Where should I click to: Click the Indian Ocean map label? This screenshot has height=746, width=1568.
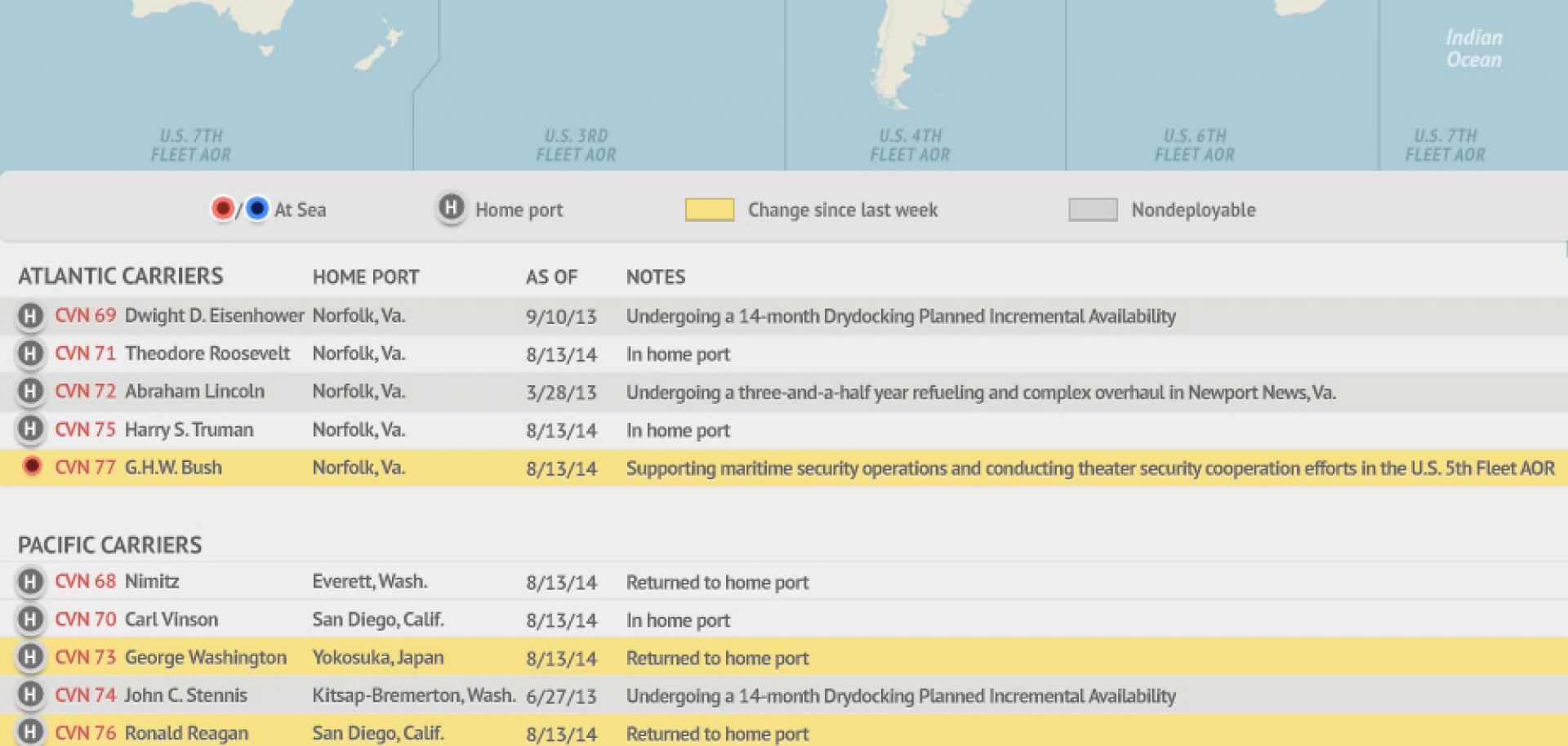tap(1474, 49)
